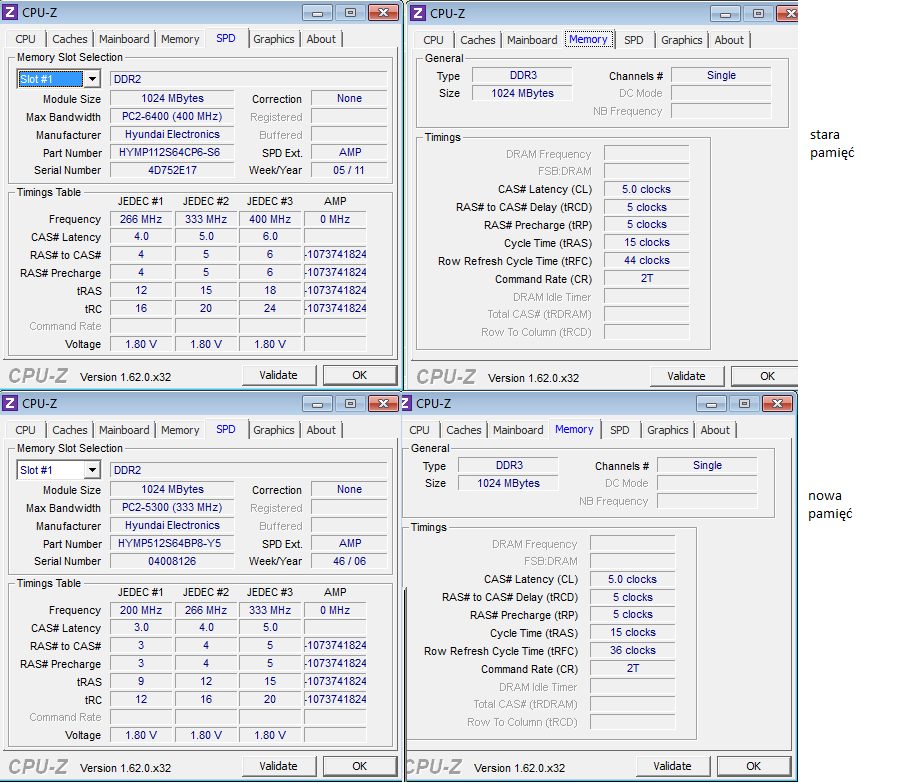Minimize the bottom-right CPU-Z window
912x783 pixels.
pyautogui.click(x=711, y=404)
